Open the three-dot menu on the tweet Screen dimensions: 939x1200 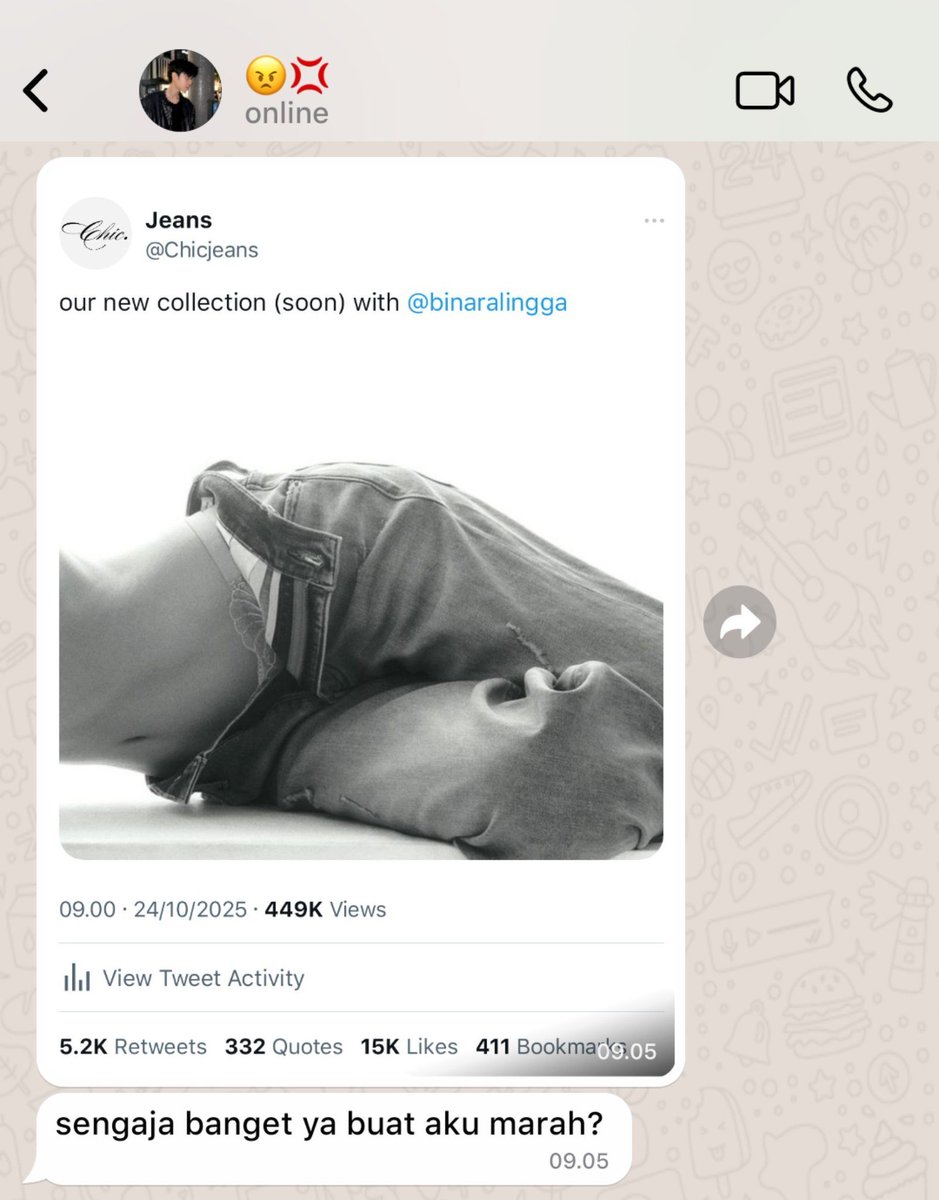[x=654, y=221]
